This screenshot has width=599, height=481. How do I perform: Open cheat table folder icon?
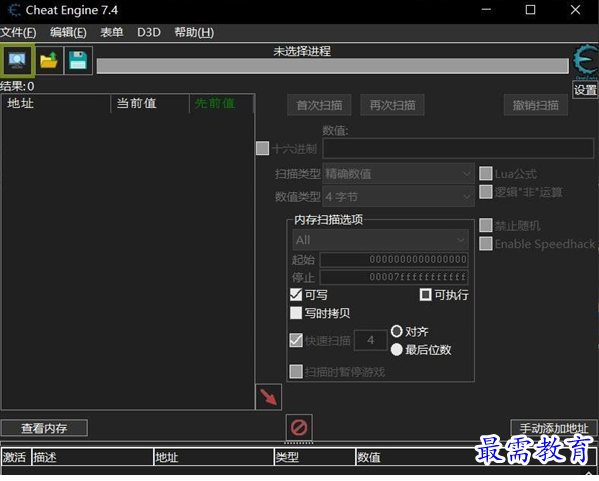pyautogui.click(x=49, y=60)
